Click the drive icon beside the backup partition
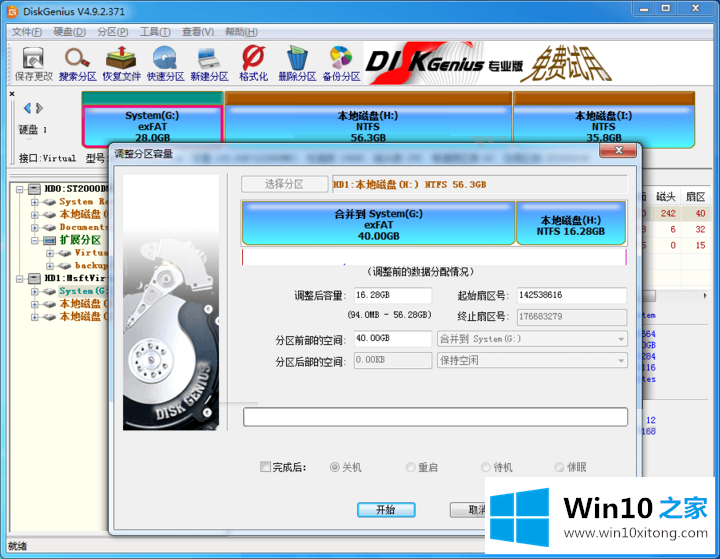 click(65, 266)
